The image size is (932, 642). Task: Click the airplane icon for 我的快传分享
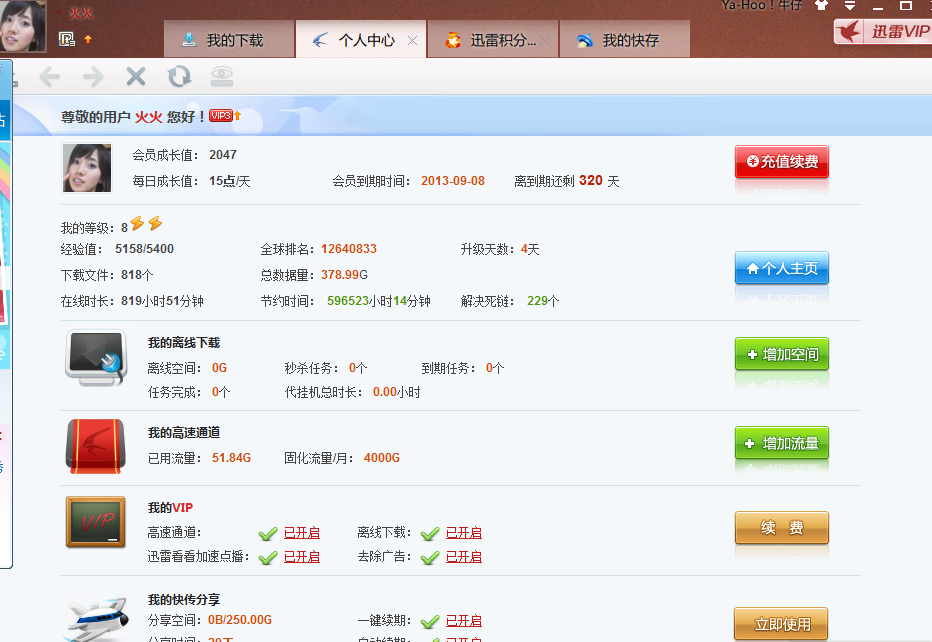click(x=97, y=618)
